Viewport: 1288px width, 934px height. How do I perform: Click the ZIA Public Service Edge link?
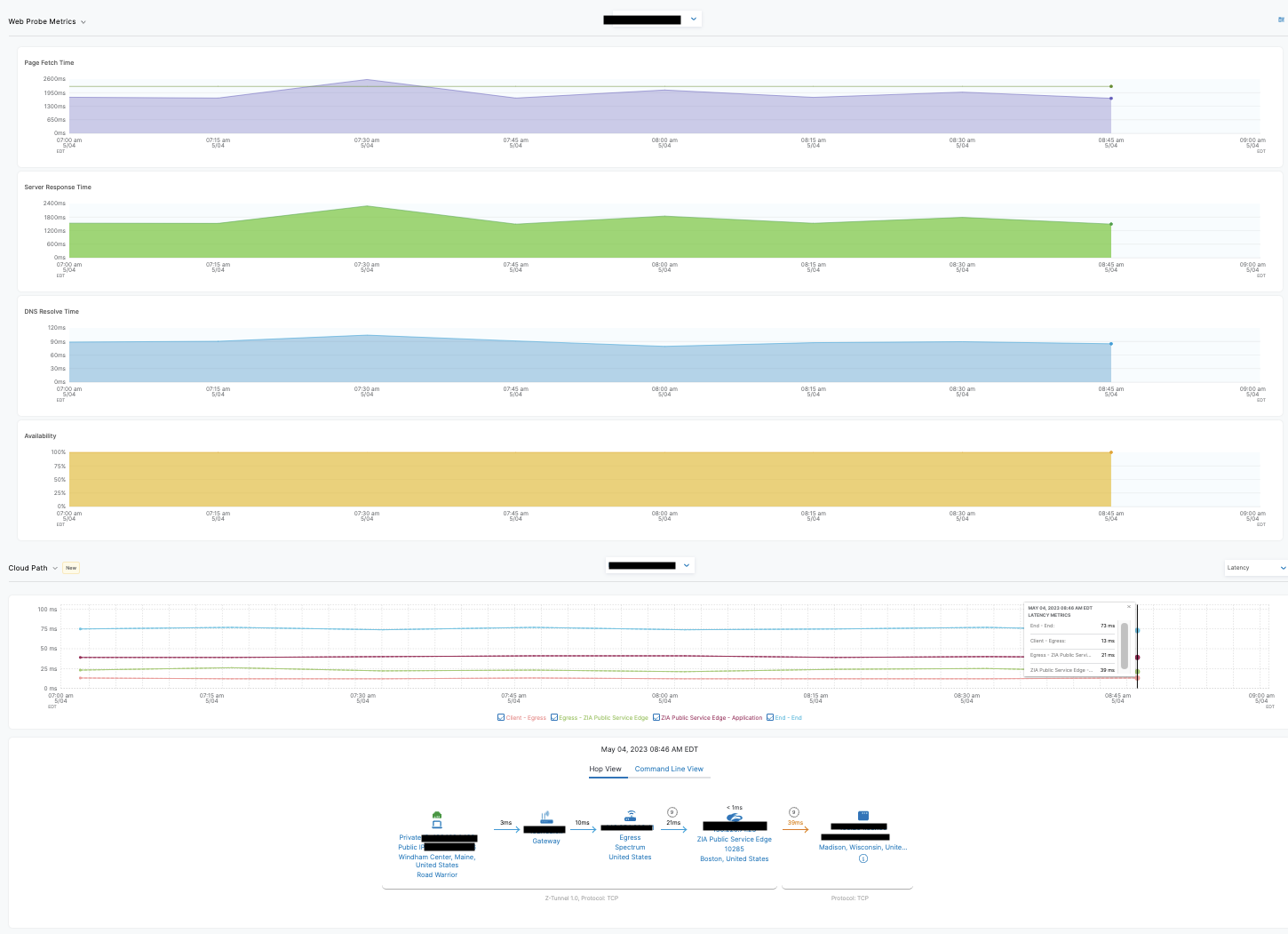(735, 839)
